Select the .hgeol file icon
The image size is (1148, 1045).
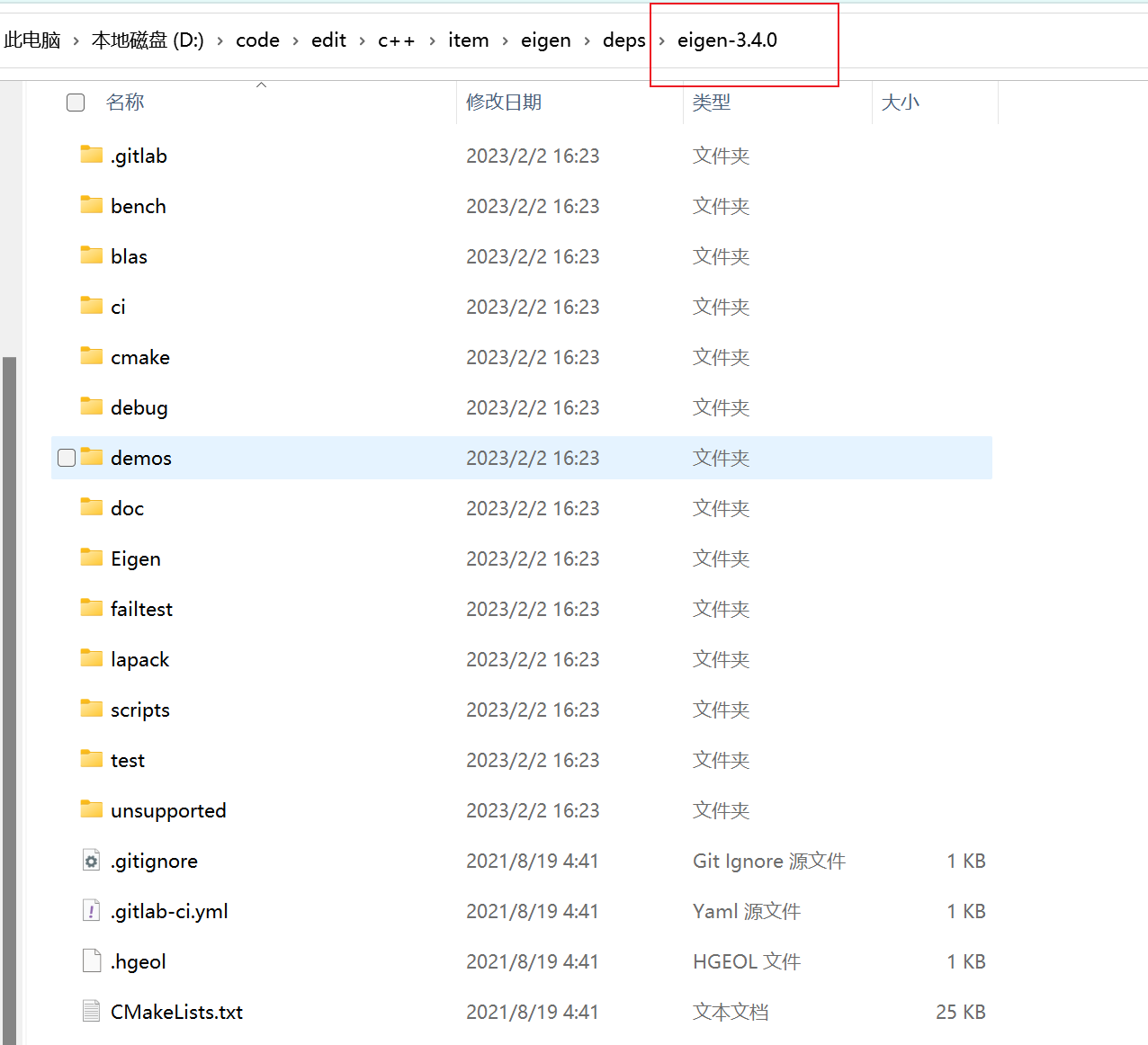click(x=91, y=960)
